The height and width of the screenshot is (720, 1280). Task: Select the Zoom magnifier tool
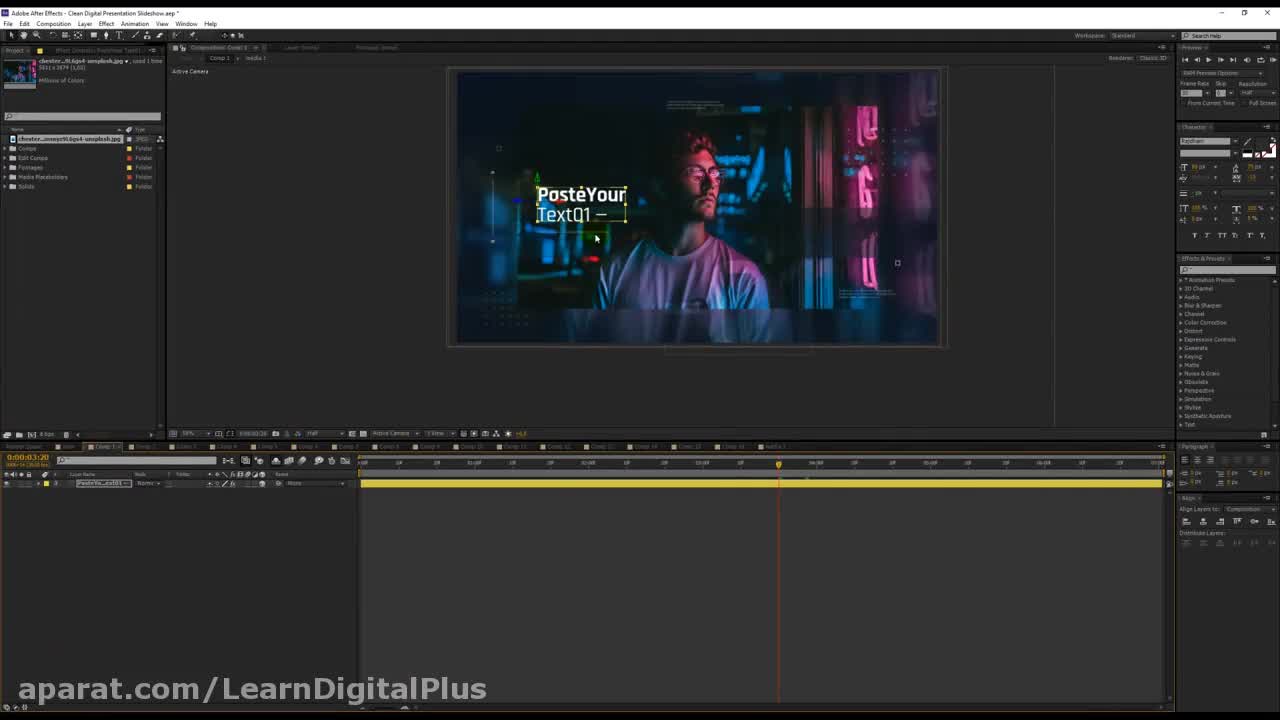(37, 35)
